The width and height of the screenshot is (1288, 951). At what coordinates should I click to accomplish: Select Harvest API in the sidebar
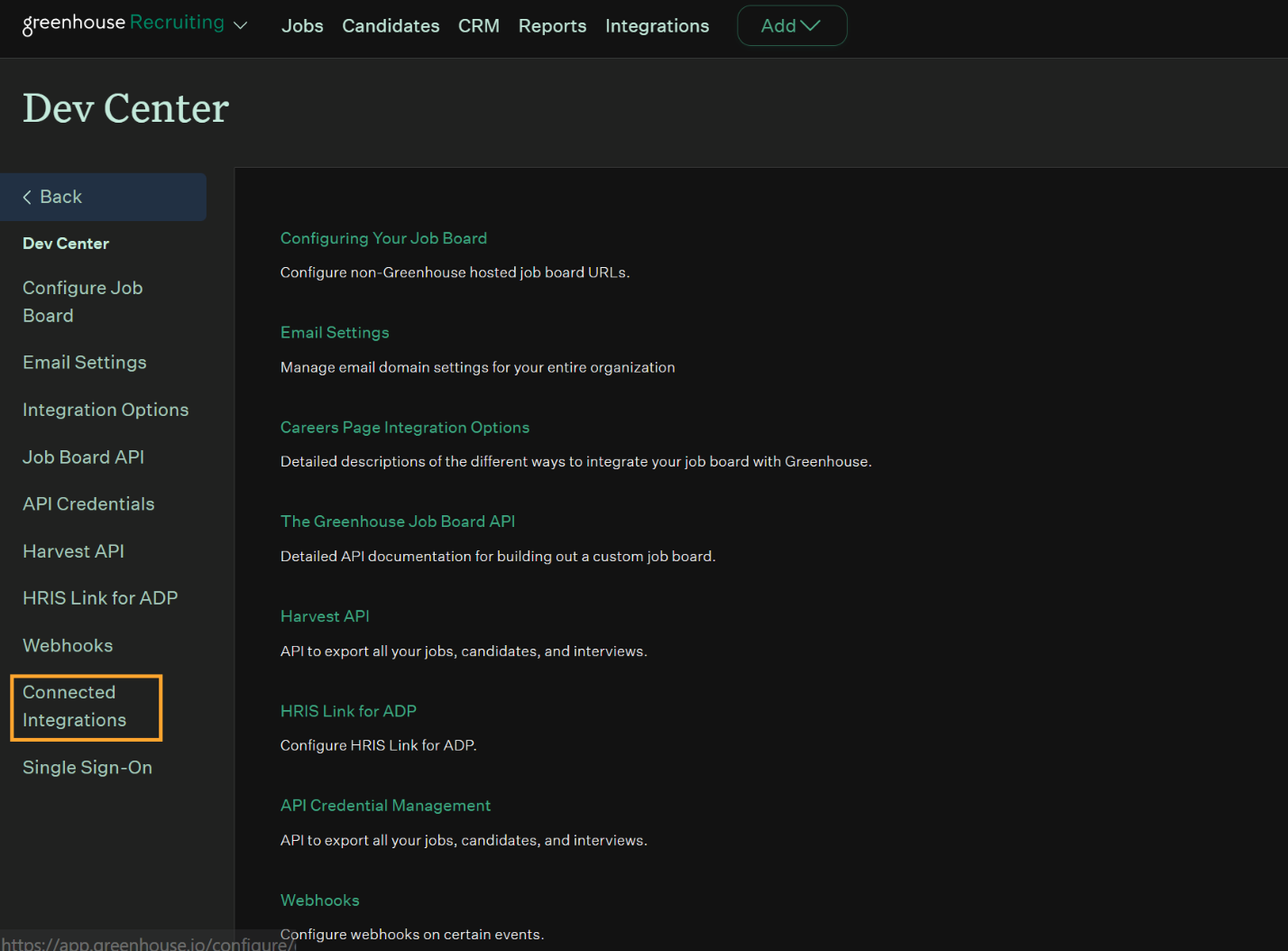click(73, 551)
